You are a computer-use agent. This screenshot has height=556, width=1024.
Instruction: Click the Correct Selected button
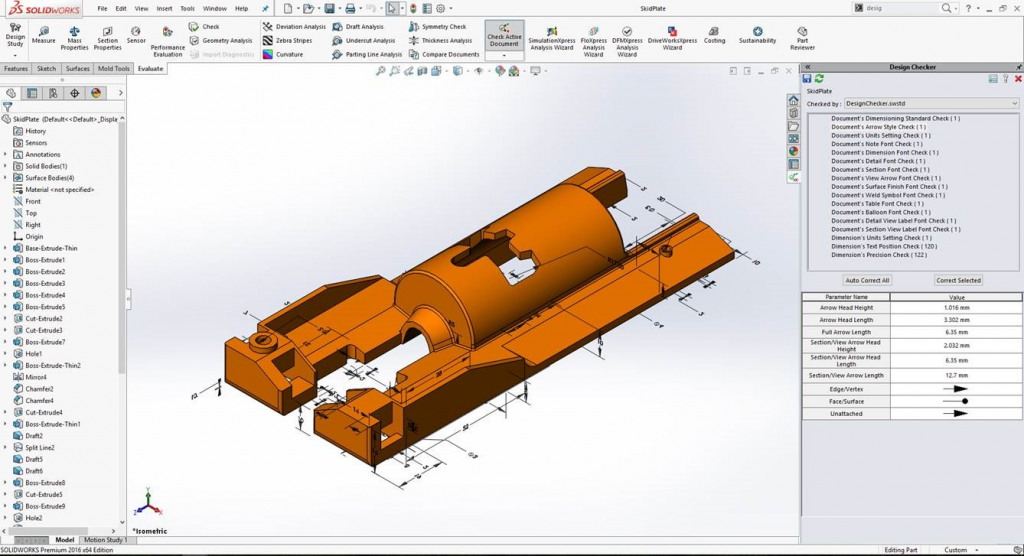[958, 280]
